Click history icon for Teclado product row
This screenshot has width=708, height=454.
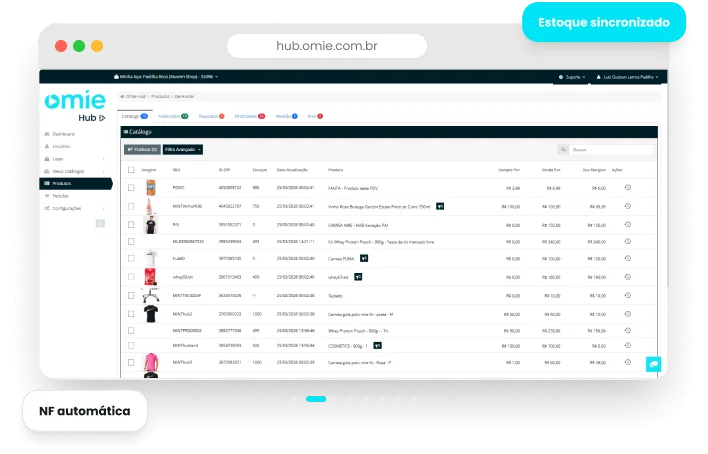click(x=627, y=296)
